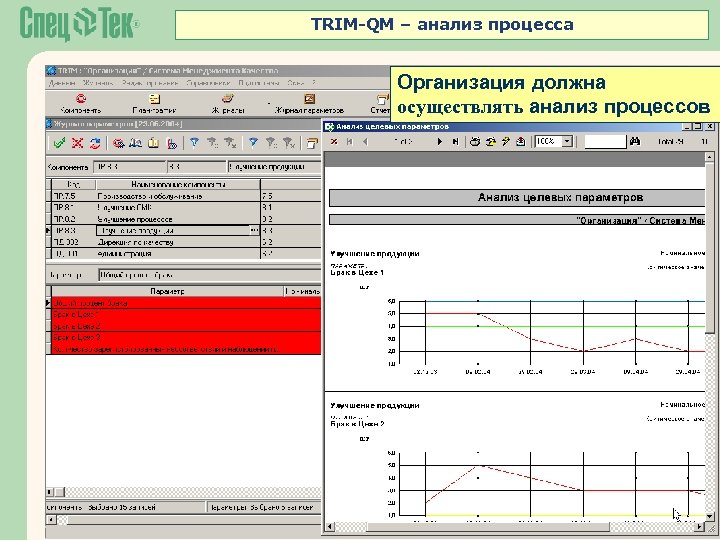The height and width of the screenshot is (540, 720).
Task: Open the ? help menu
Action: coord(314,83)
